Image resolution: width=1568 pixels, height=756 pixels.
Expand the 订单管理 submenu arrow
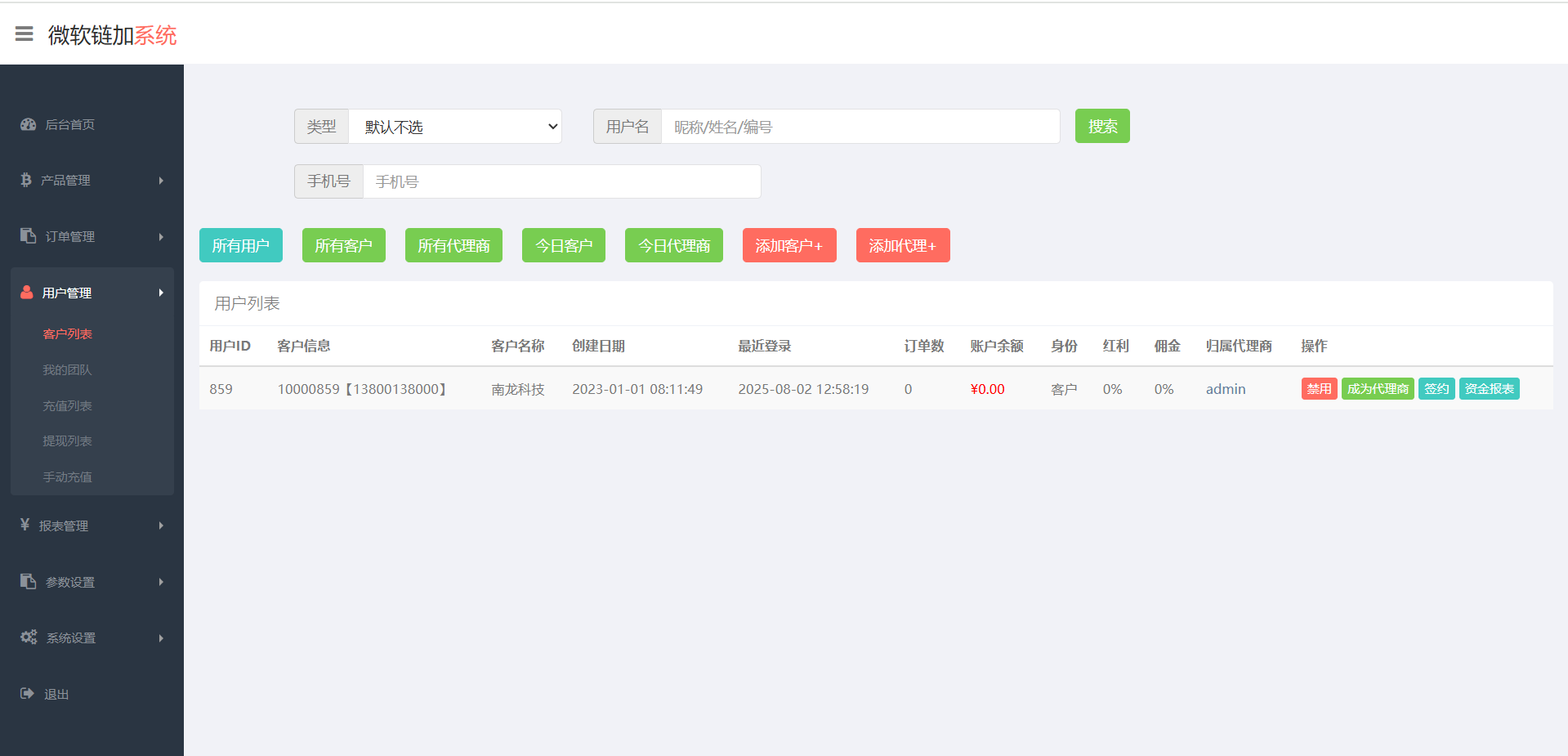coord(161,237)
